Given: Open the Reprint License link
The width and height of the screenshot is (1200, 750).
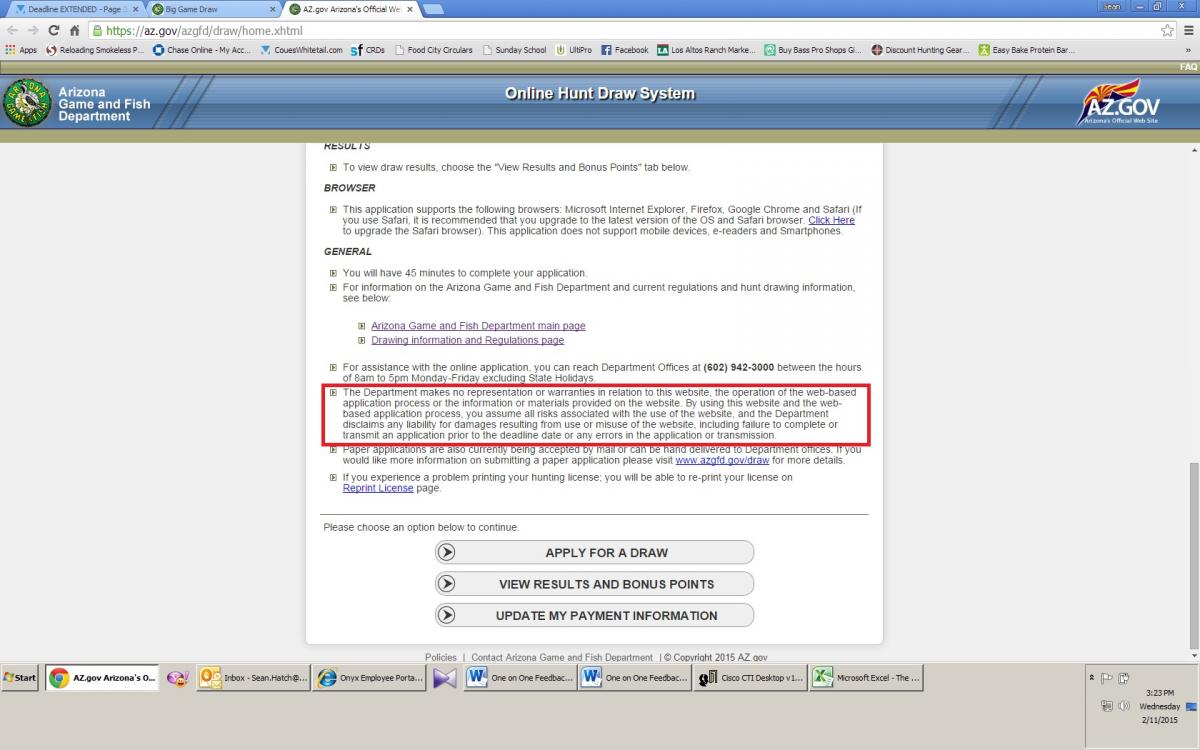Looking at the screenshot, I should point(378,488).
